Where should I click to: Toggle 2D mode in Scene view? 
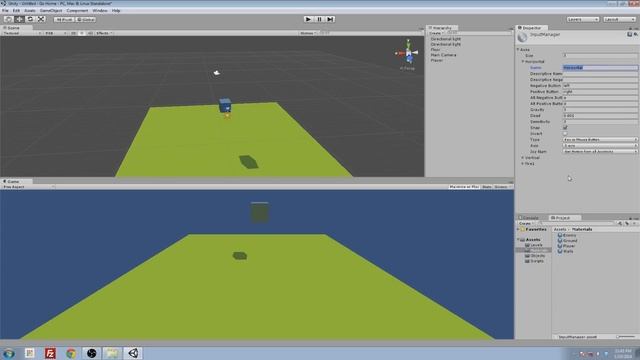(x=73, y=33)
